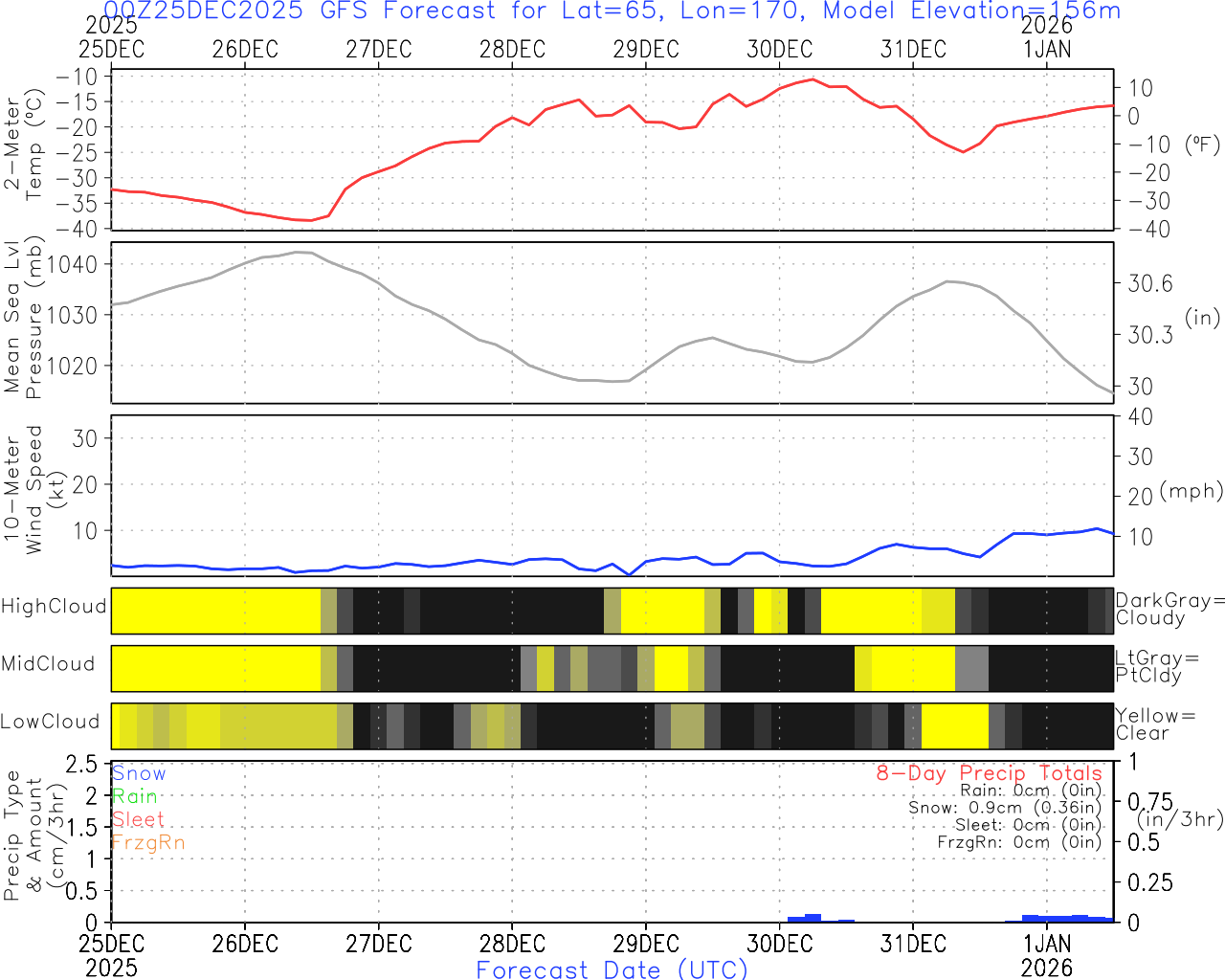Click the LowCloud row label
This screenshot has height=980, width=1225.
tap(50, 722)
